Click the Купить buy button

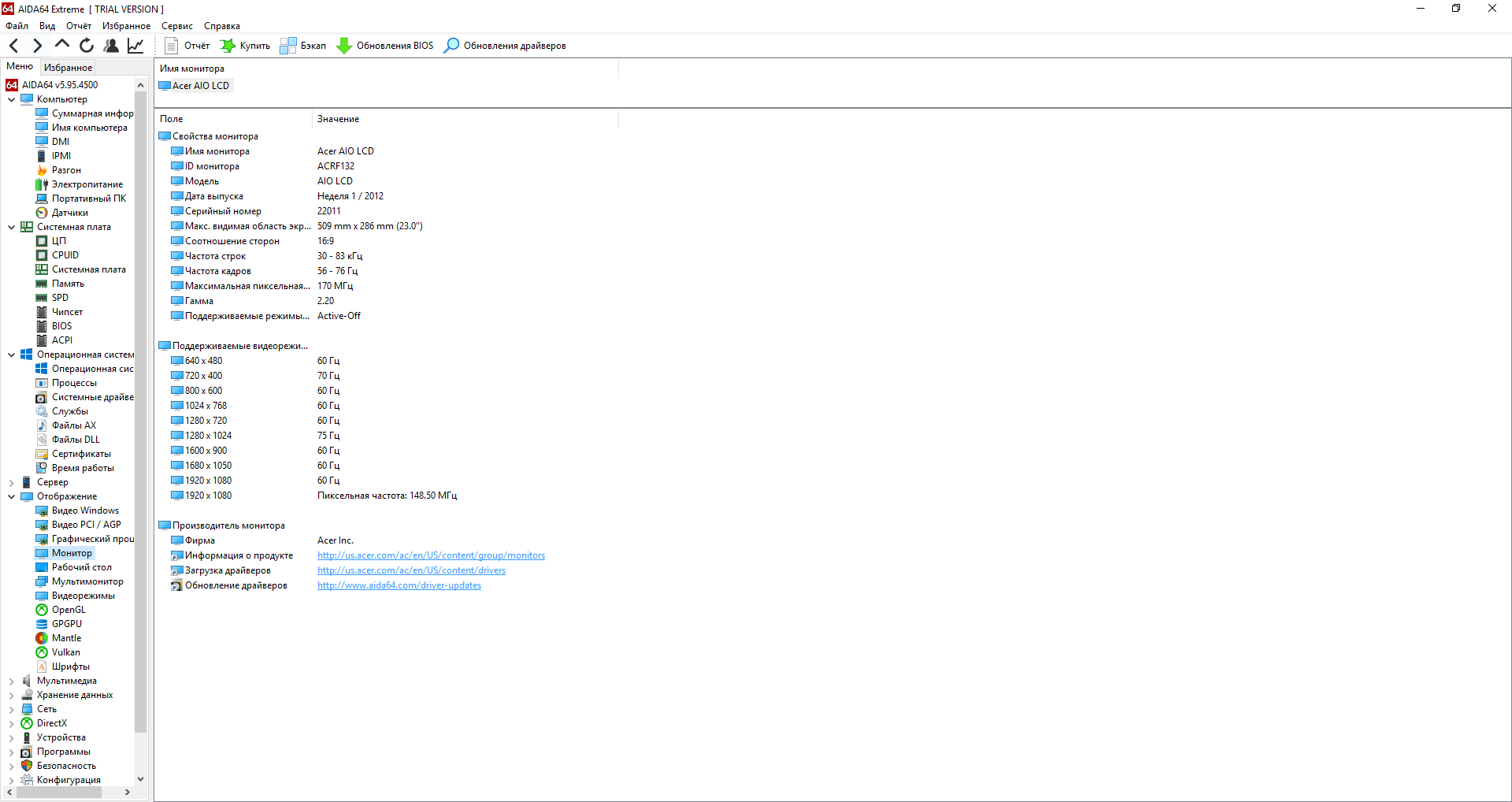click(x=245, y=46)
